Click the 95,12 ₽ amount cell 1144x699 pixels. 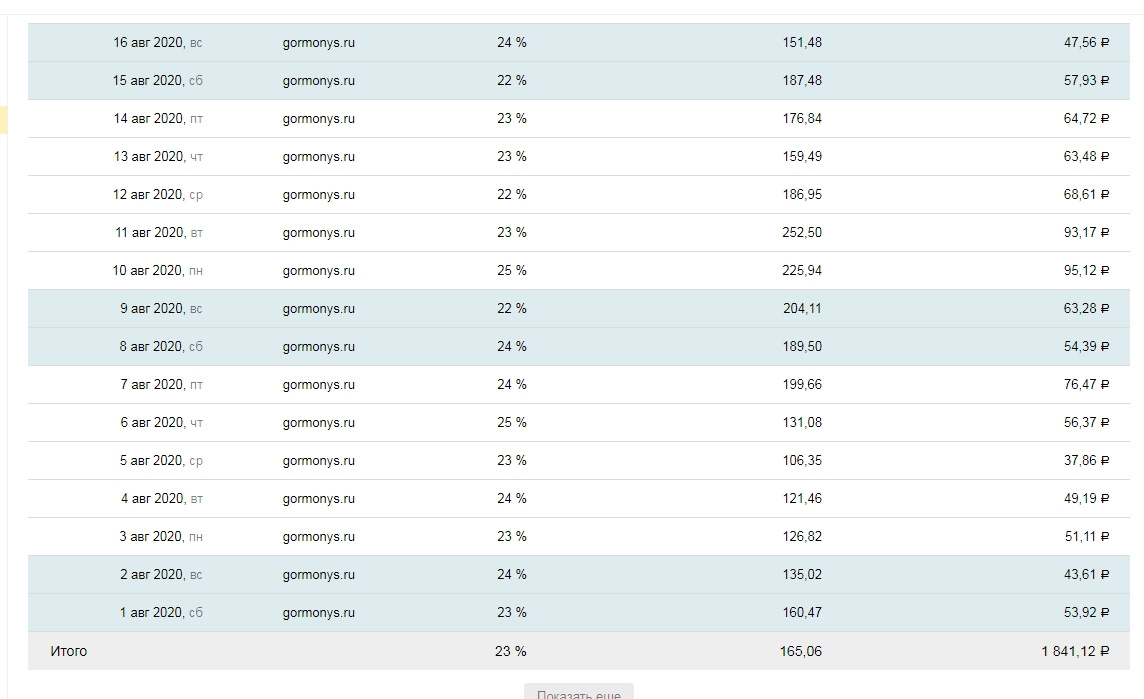pyautogui.click(x=1086, y=271)
